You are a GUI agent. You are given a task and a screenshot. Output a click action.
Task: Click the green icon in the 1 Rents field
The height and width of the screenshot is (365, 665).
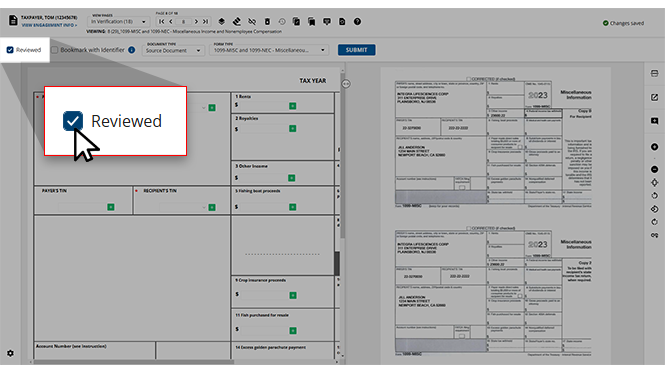tap(293, 106)
